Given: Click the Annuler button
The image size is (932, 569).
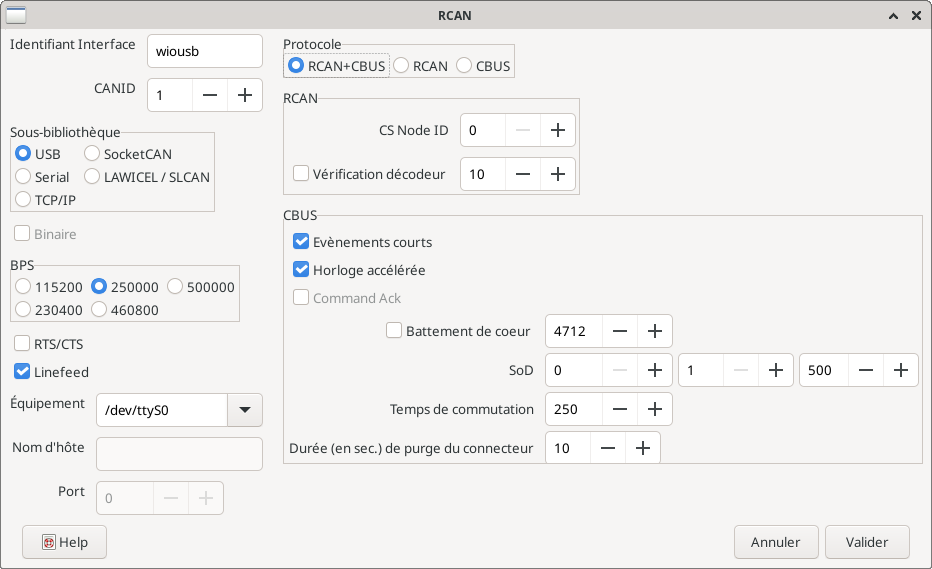Looking at the screenshot, I should click(x=775, y=542).
